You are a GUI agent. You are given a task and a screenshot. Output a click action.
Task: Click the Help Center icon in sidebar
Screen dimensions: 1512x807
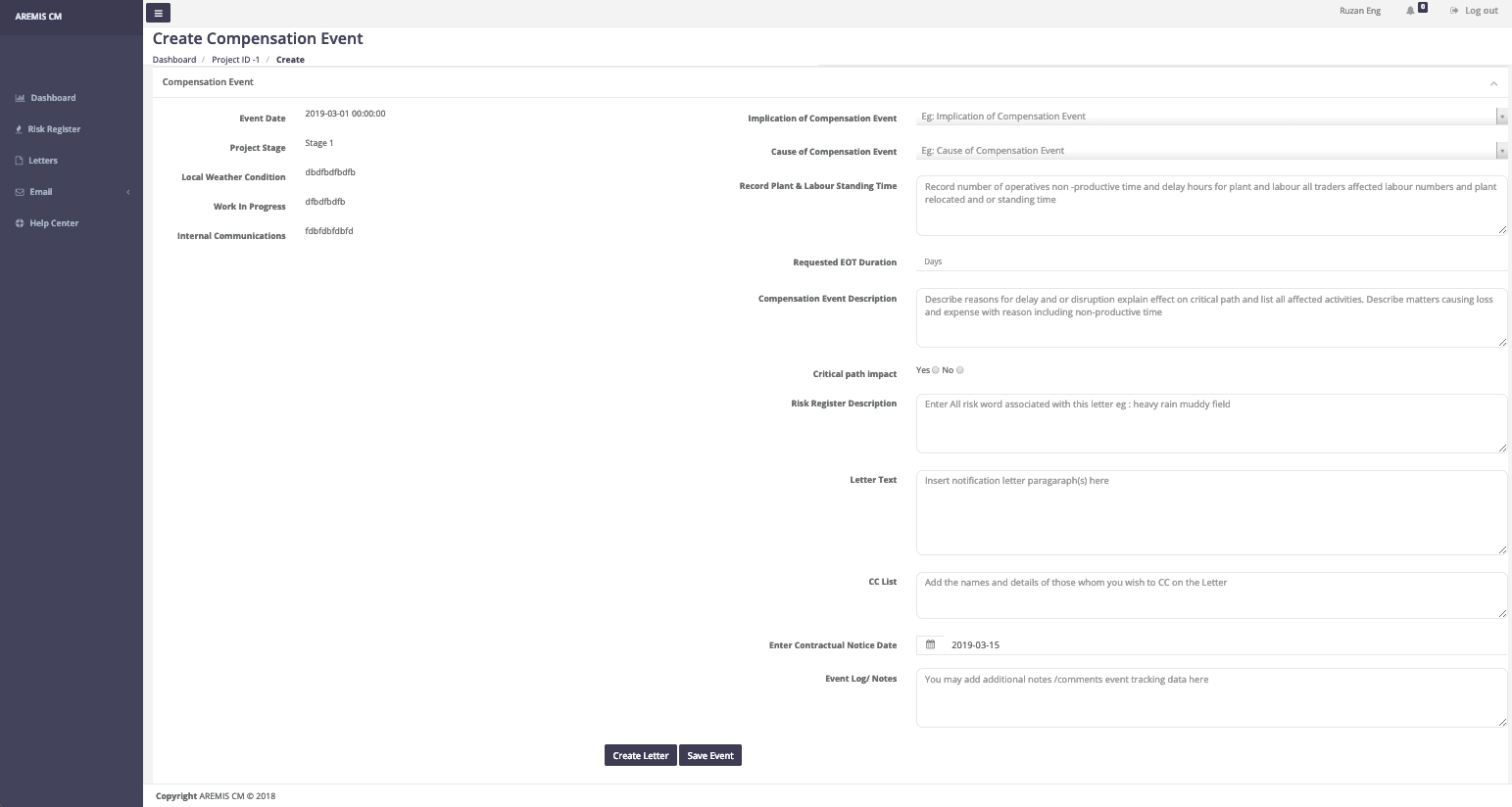[20, 223]
